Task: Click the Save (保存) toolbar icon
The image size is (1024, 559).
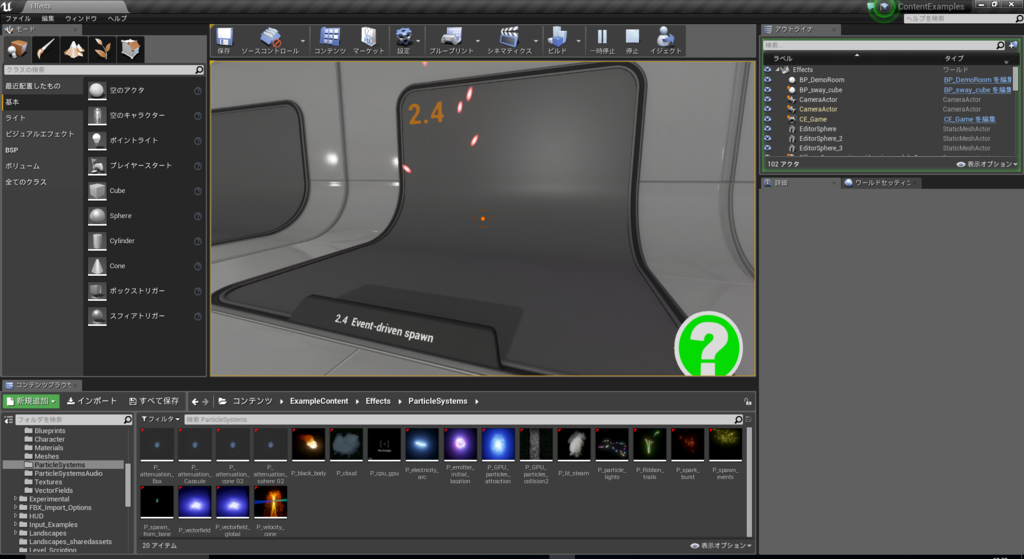Action: [224, 40]
